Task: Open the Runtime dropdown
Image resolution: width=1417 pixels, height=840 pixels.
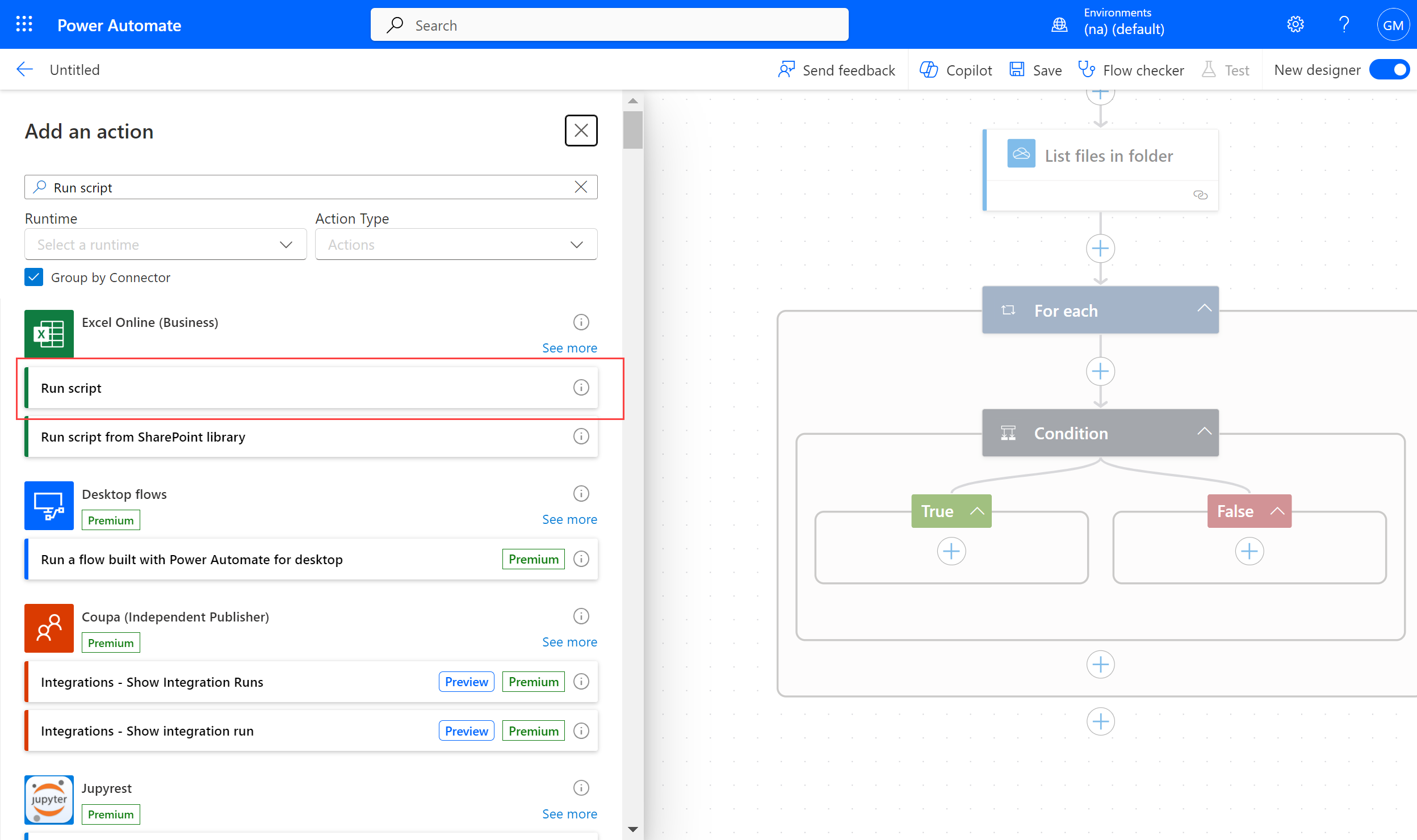Action: (x=165, y=244)
